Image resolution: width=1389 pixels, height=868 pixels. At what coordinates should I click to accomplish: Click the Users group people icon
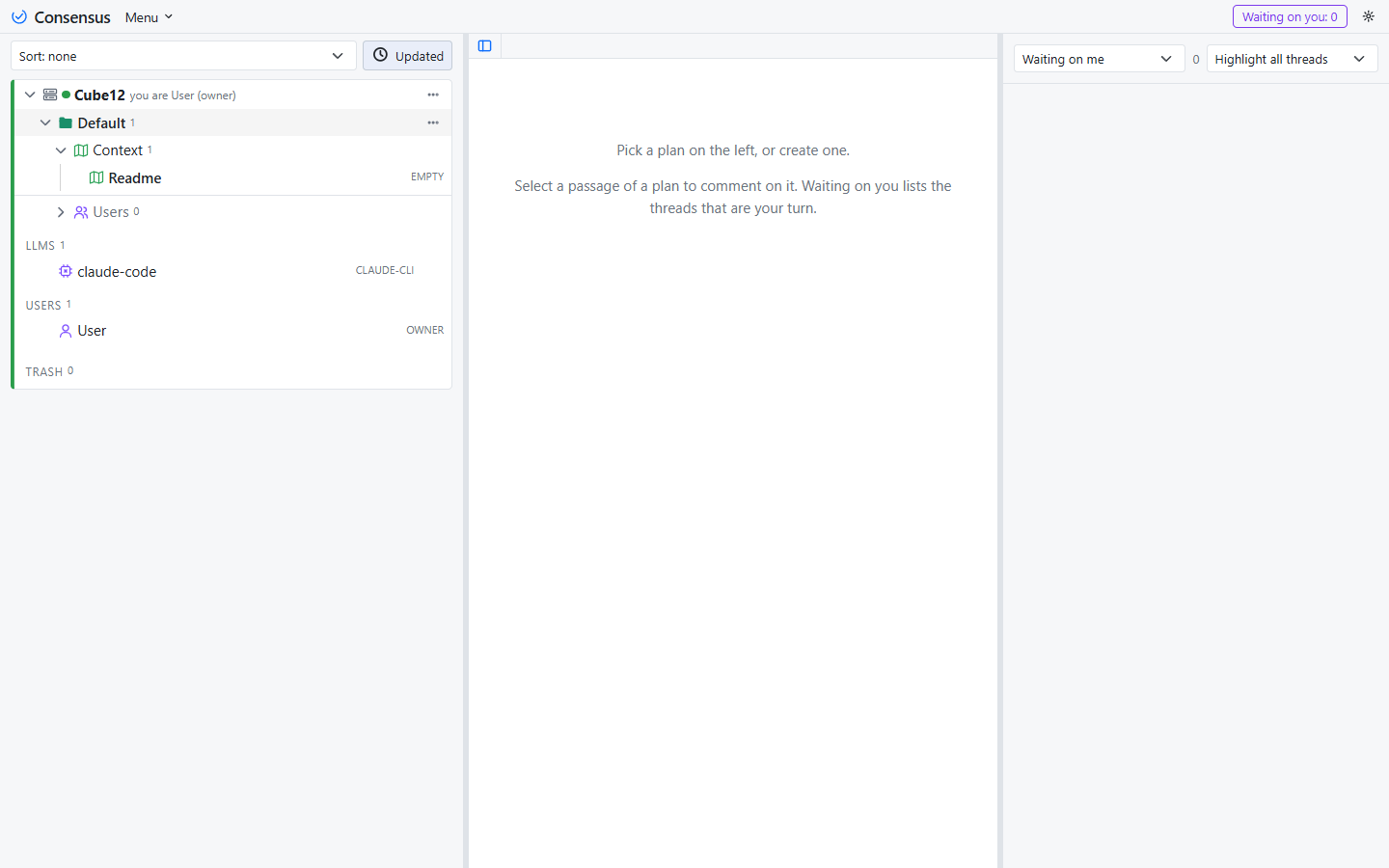coord(81,212)
